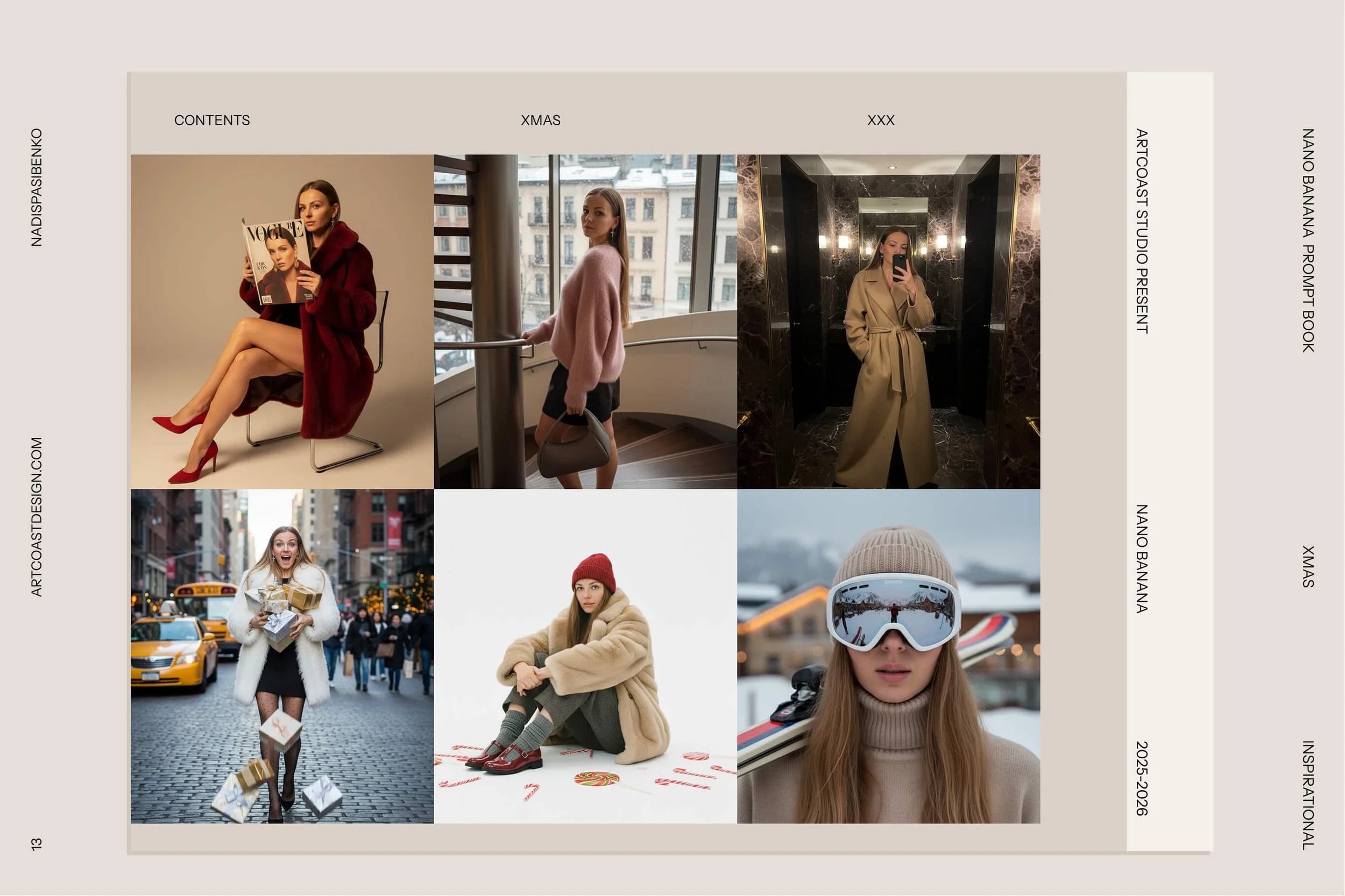Image resolution: width=1345 pixels, height=896 pixels.
Task: Click the Vogue magazine cover
Action: point(278,262)
